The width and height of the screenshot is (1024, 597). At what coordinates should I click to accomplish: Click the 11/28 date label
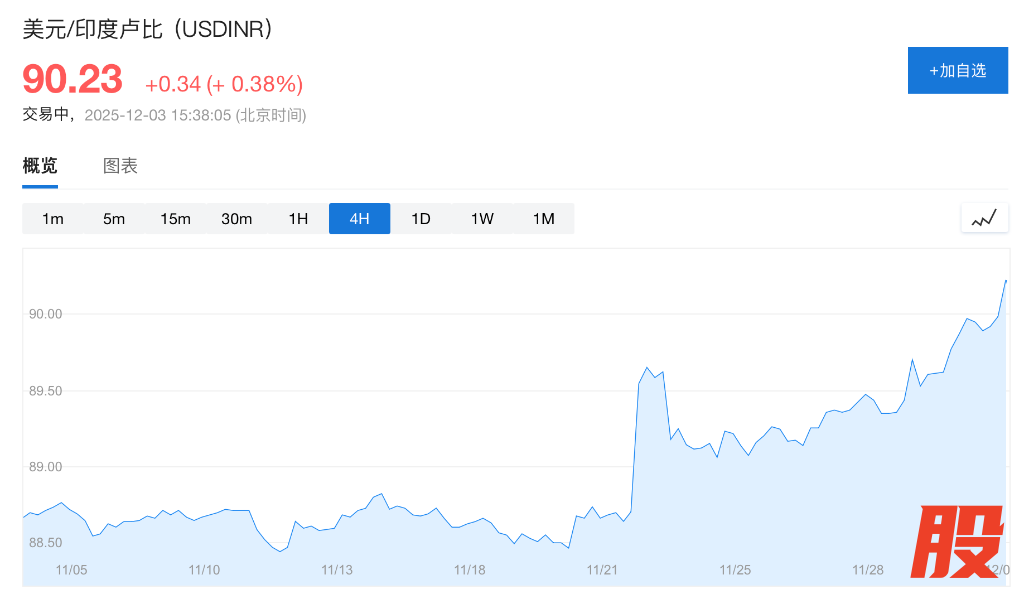tap(867, 570)
